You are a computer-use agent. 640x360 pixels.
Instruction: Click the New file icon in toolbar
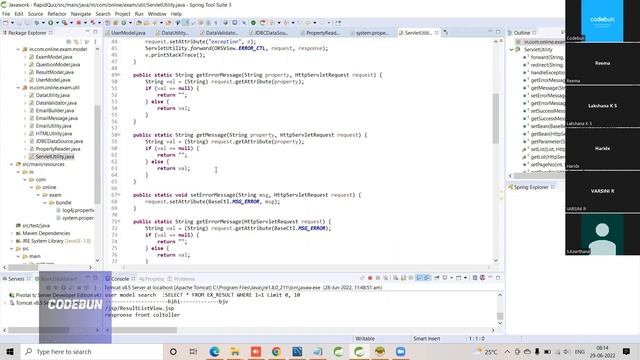(5, 22)
